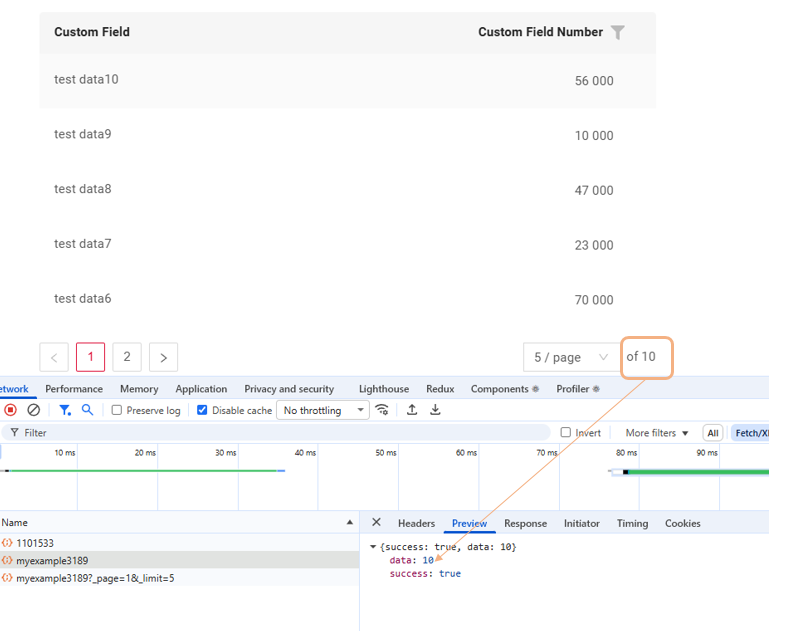791x631 pixels.
Task: Open the No throttling dropdown
Action: tap(323, 411)
